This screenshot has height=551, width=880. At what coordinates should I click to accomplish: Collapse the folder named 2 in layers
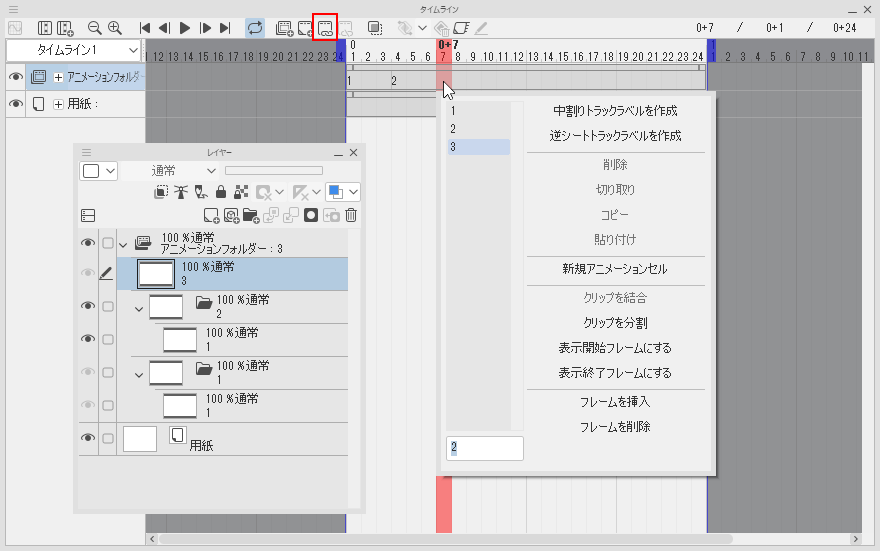139,309
